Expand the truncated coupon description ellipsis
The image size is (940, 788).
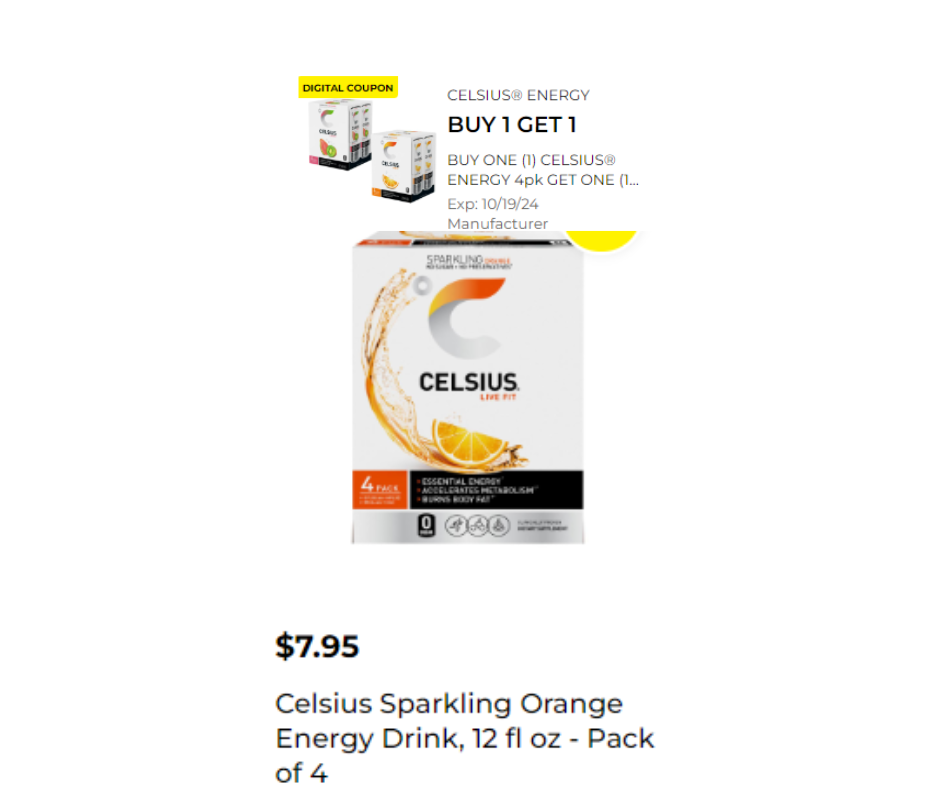[x=630, y=181]
